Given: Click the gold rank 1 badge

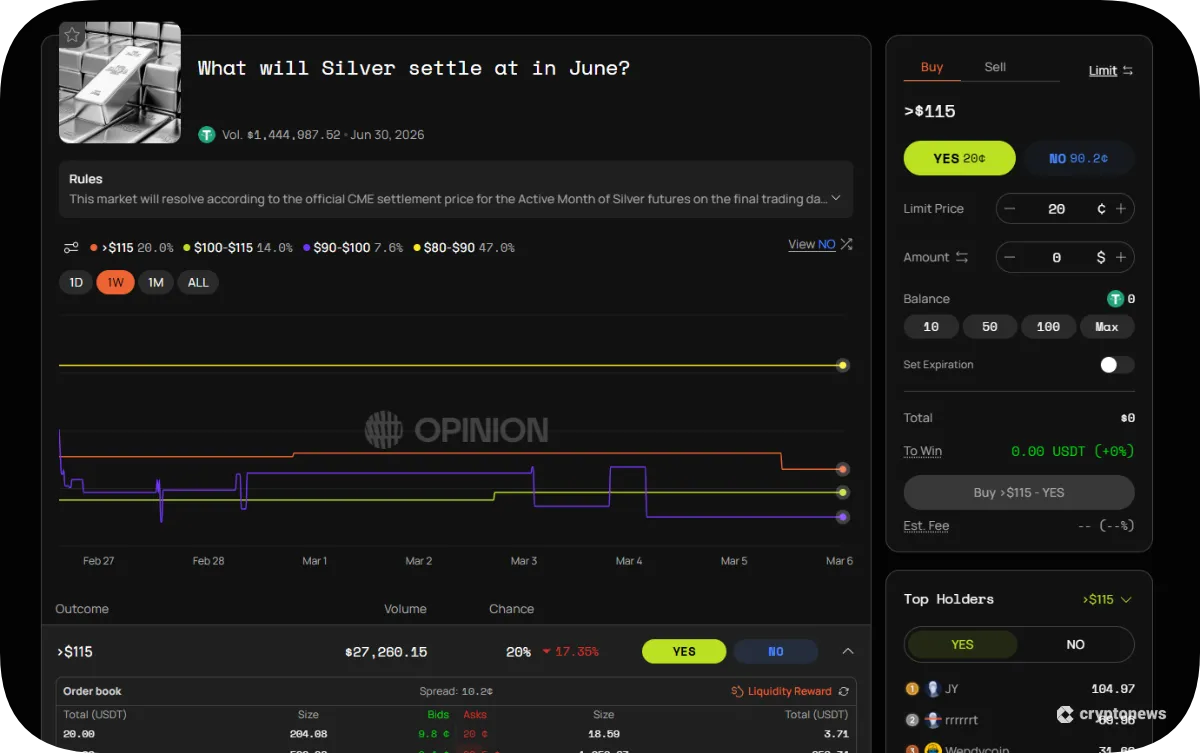Looking at the screenshot, I should pyautogui.click(x=911, y=688).
